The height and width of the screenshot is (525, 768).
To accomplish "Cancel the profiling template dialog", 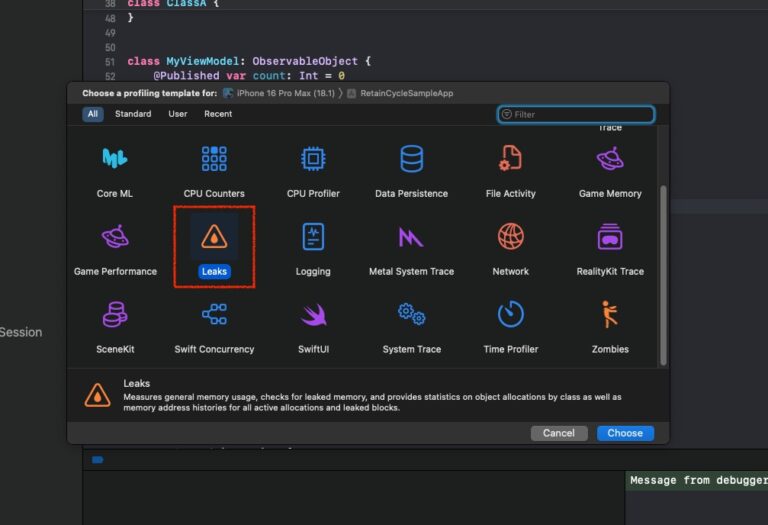I will (559, 433).
